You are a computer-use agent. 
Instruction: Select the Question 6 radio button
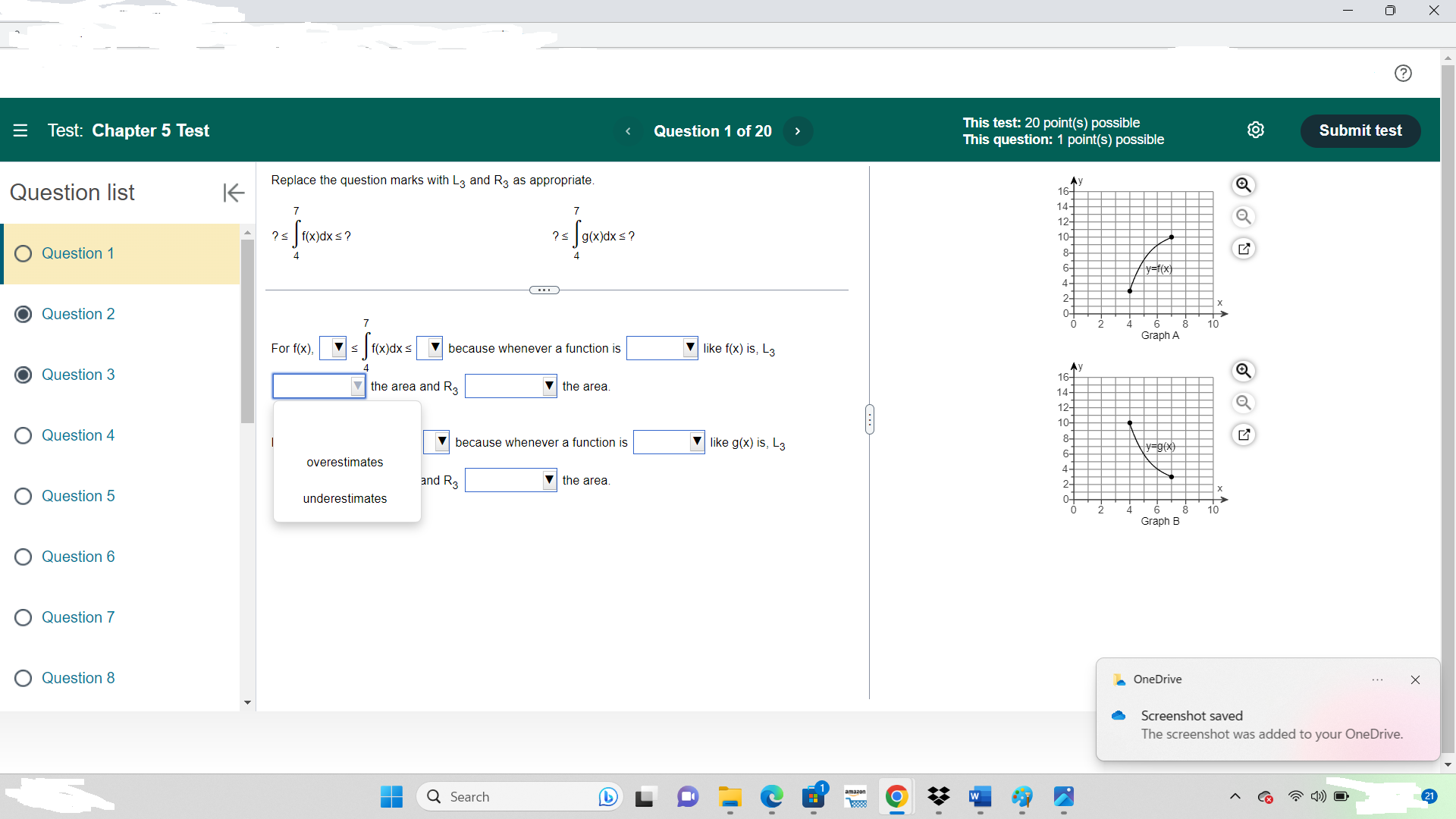click(x=24, y=557)
